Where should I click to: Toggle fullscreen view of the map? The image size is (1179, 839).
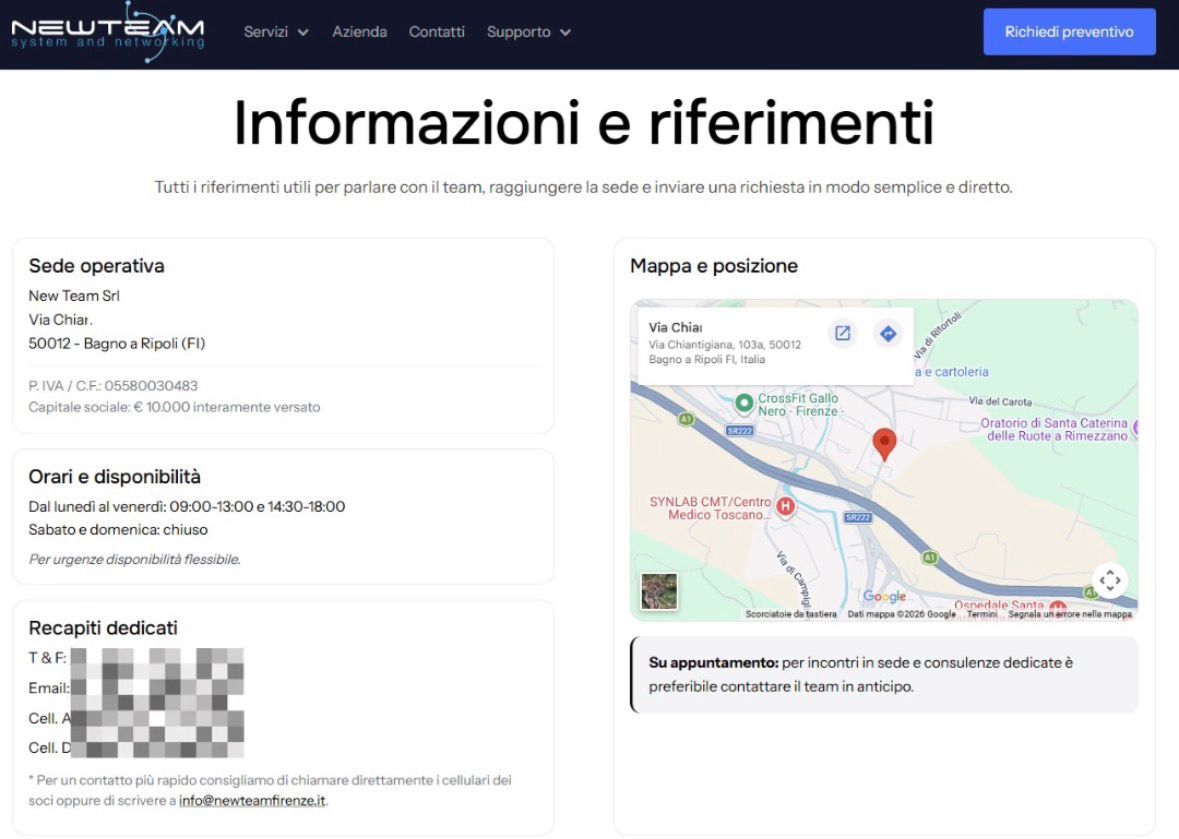click(1109, 579)
